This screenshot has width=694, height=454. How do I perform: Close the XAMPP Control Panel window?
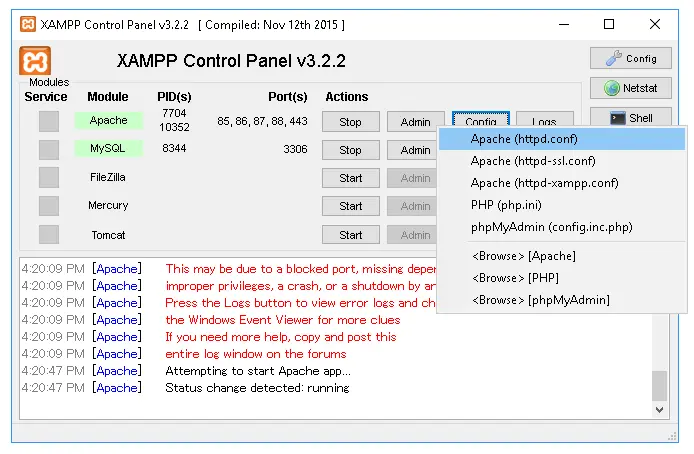[x=655, y=24]
